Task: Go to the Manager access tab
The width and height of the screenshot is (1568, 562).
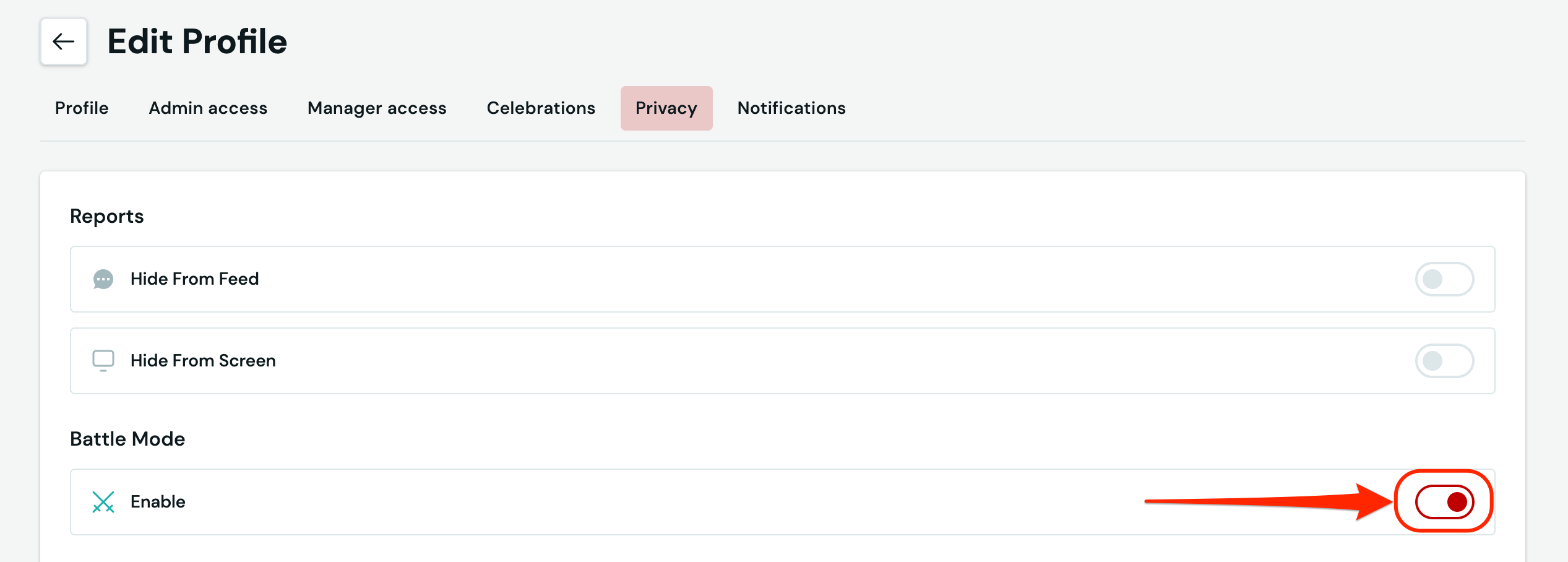Action: (377, 108)
